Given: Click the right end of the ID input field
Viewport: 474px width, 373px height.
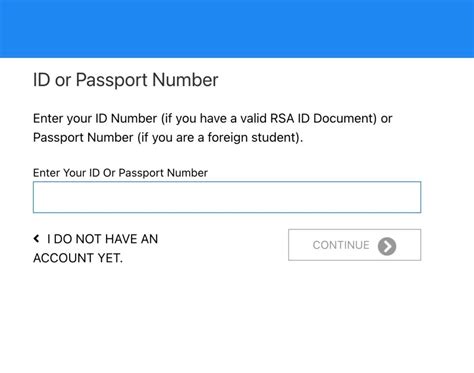Looking at the screenshot, I should [x=412, y=197].
